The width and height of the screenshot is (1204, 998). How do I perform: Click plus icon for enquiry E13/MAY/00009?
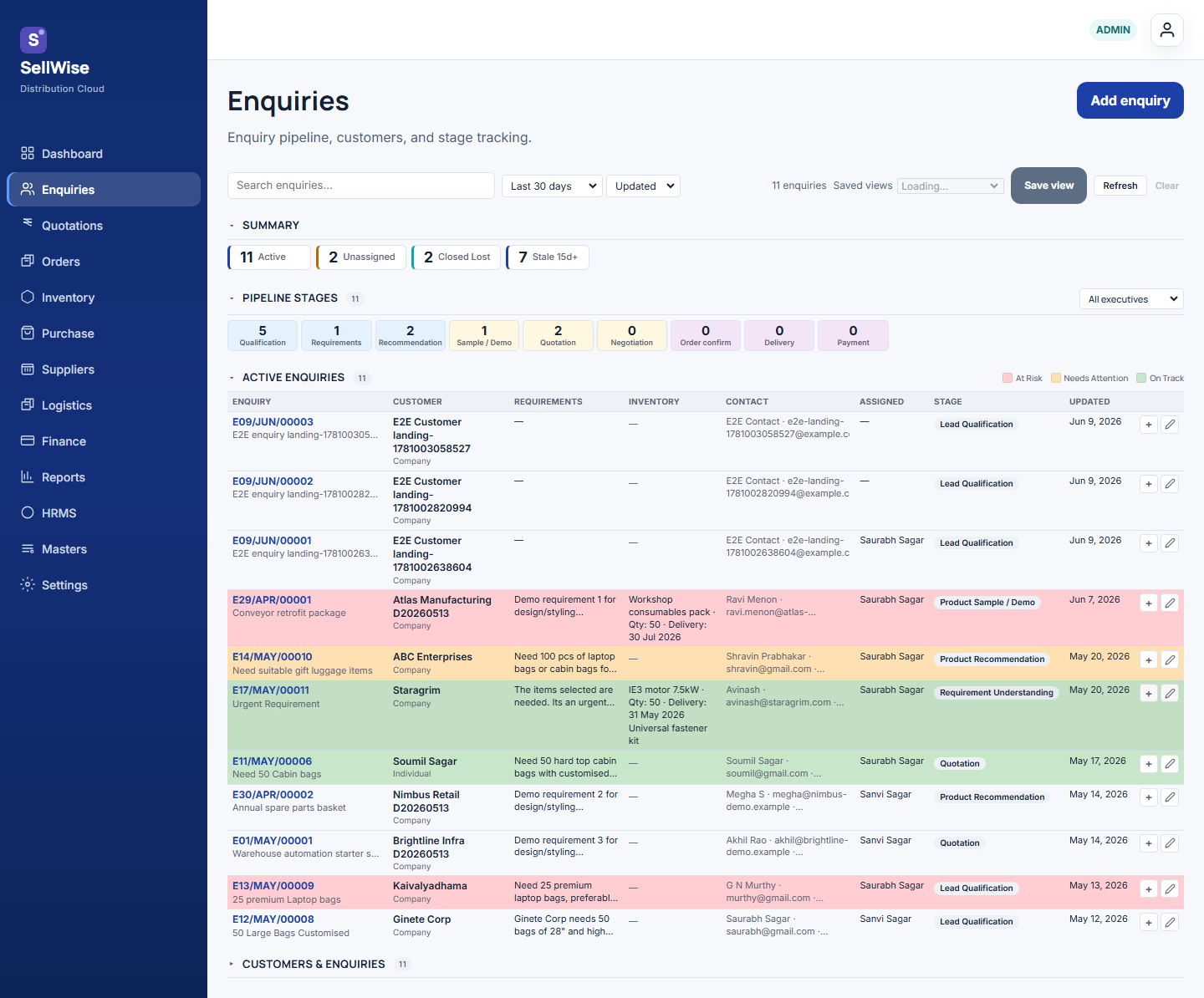1149,889
